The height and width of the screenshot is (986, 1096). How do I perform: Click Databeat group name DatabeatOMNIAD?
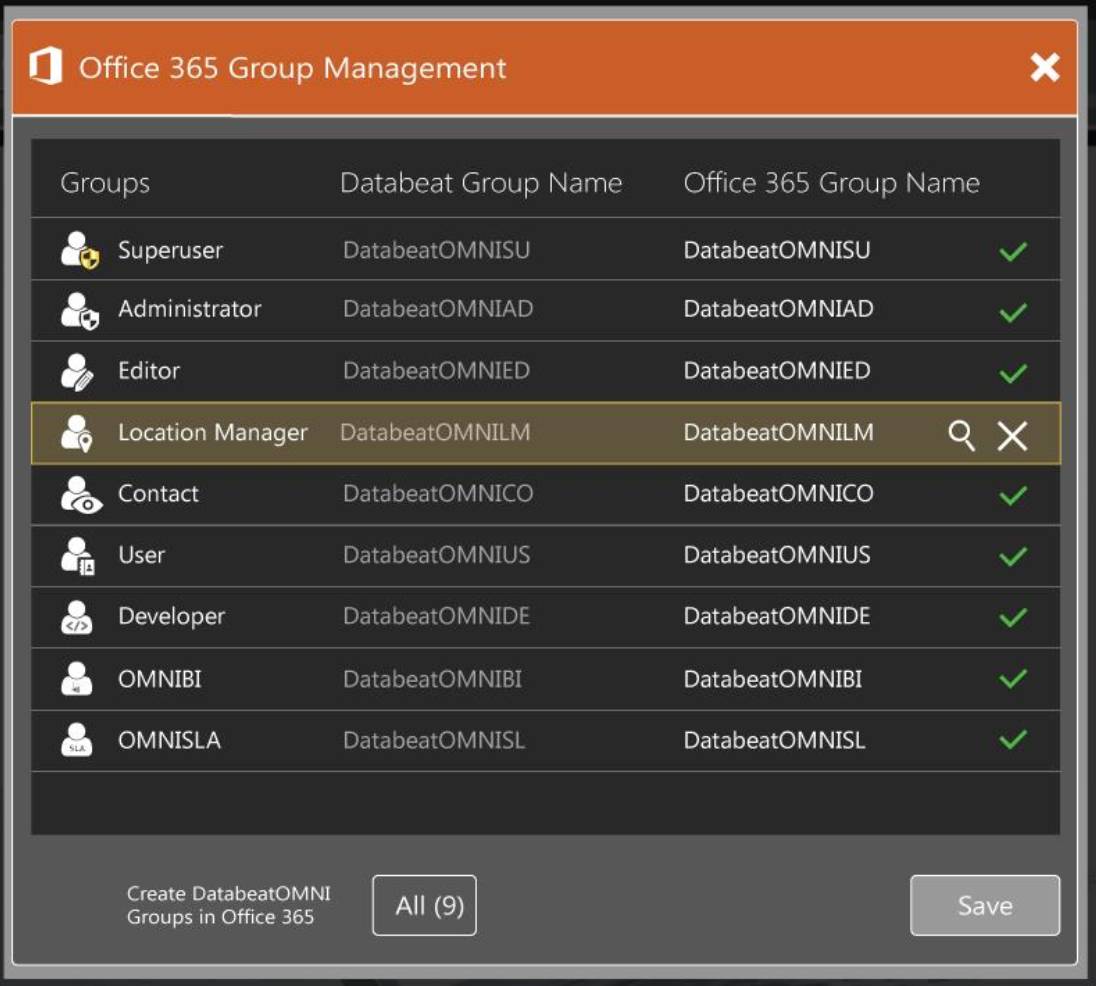(x=438, y=309)
